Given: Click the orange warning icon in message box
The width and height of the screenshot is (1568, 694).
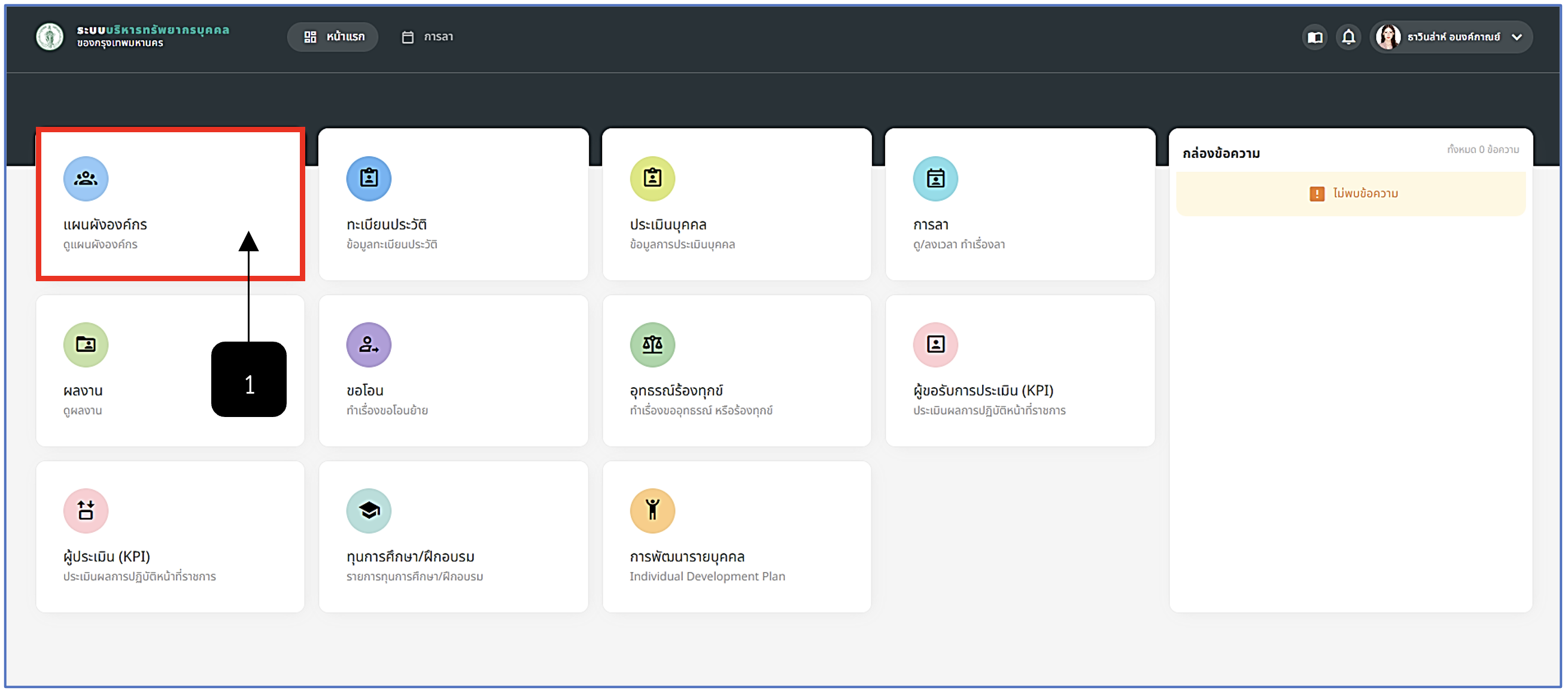Looking at the screenshot, I should [1317, 194].
